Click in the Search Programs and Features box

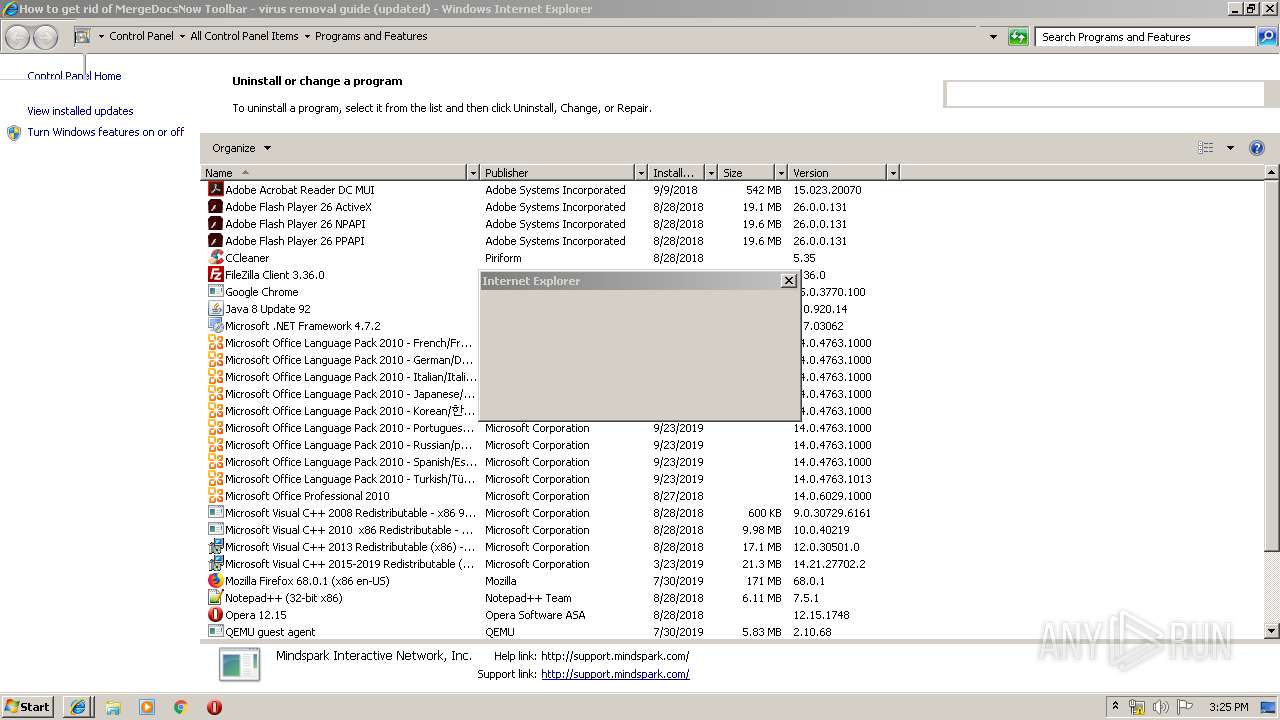coord(1145,37)
